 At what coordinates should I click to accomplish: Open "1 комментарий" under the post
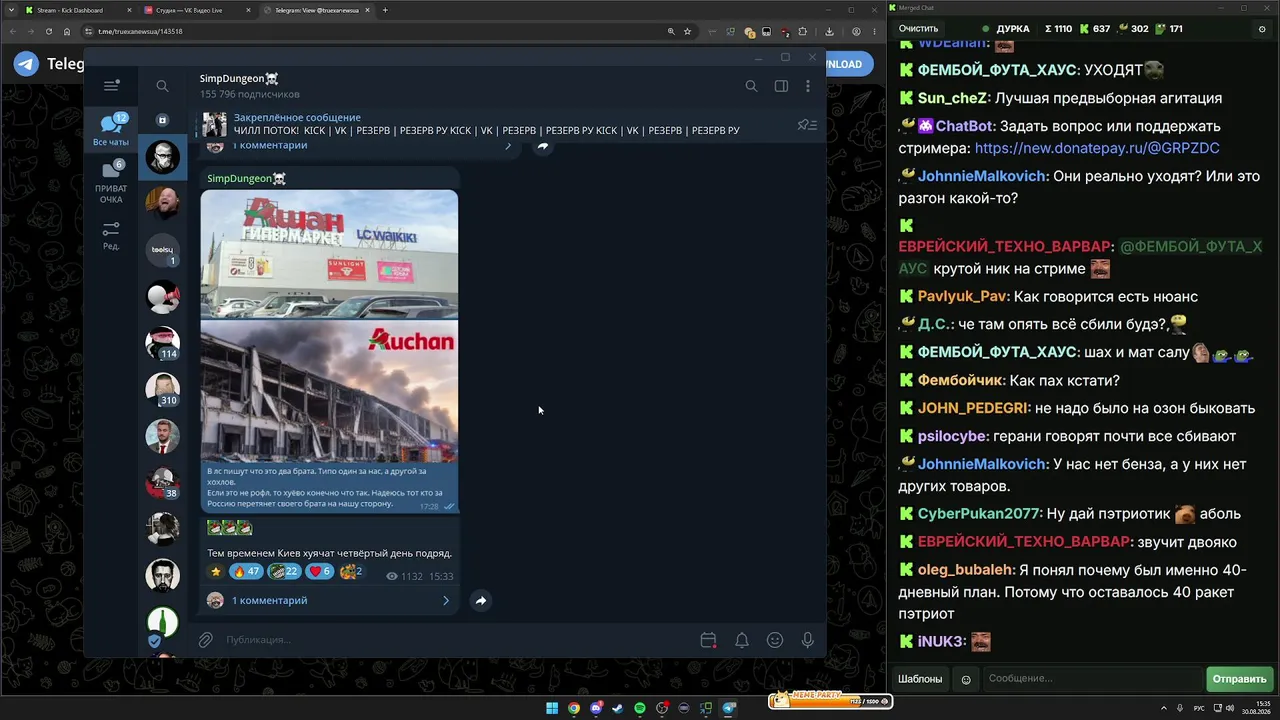pos(270,600)
